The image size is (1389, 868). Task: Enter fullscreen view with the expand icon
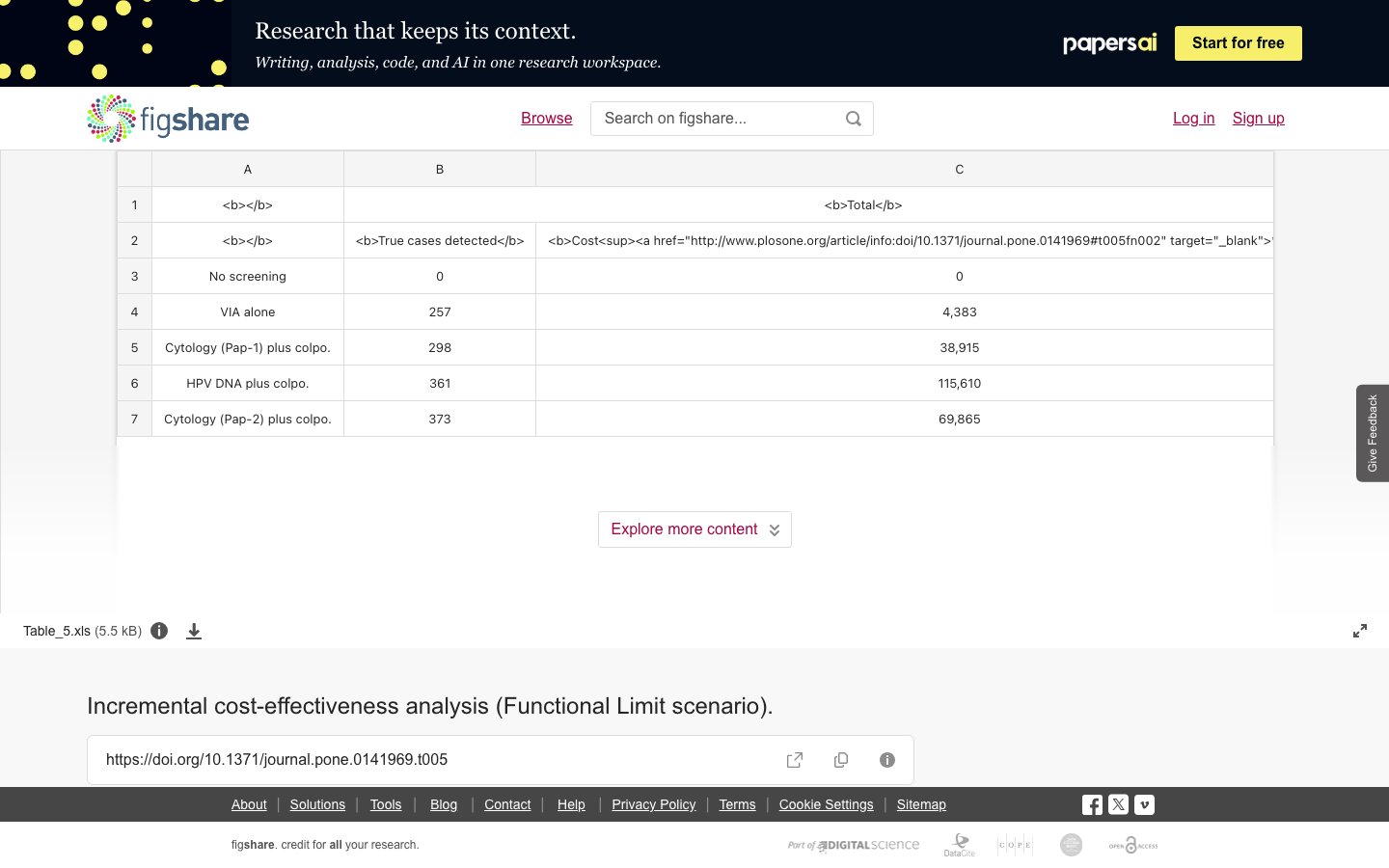(x=1360, y=631)
